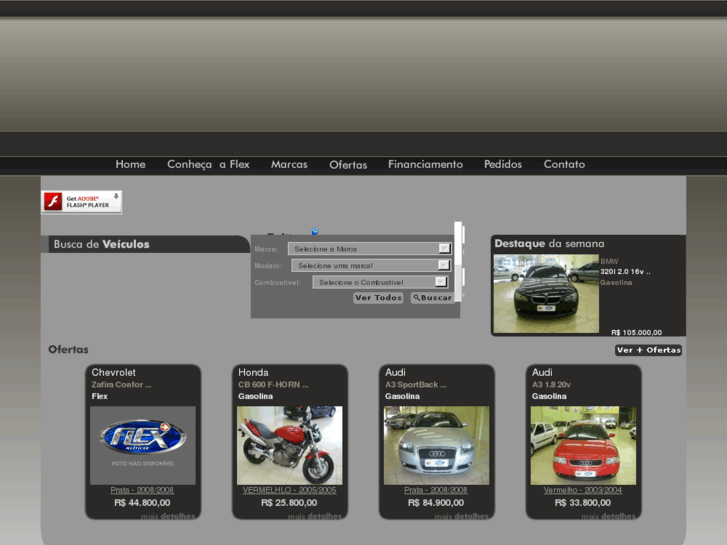Click the Zafira Confor model text

pyautogui.click(x=121, y=385)
